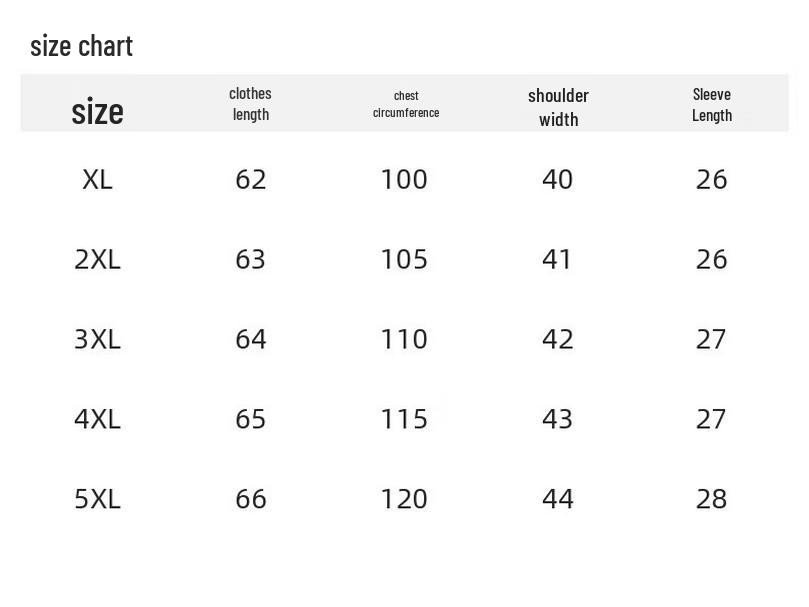This screenshot has width=809, height=607.
Task: Click the 3XL size row label
Action: (x=97, y=340)
